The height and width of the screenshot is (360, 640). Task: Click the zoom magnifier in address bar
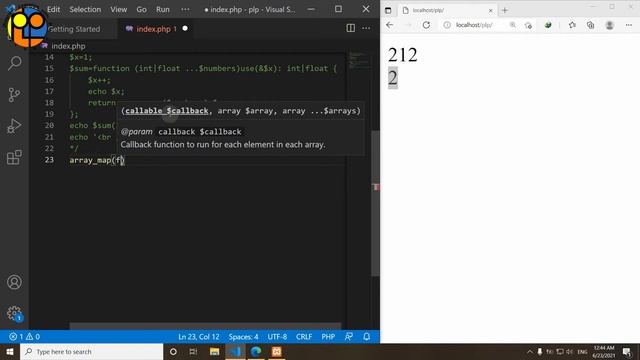tap(513, 25)
